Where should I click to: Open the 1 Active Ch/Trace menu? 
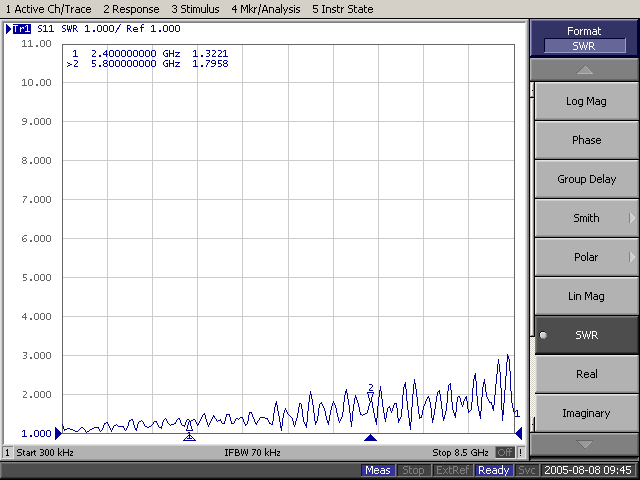tap(49, 9)
